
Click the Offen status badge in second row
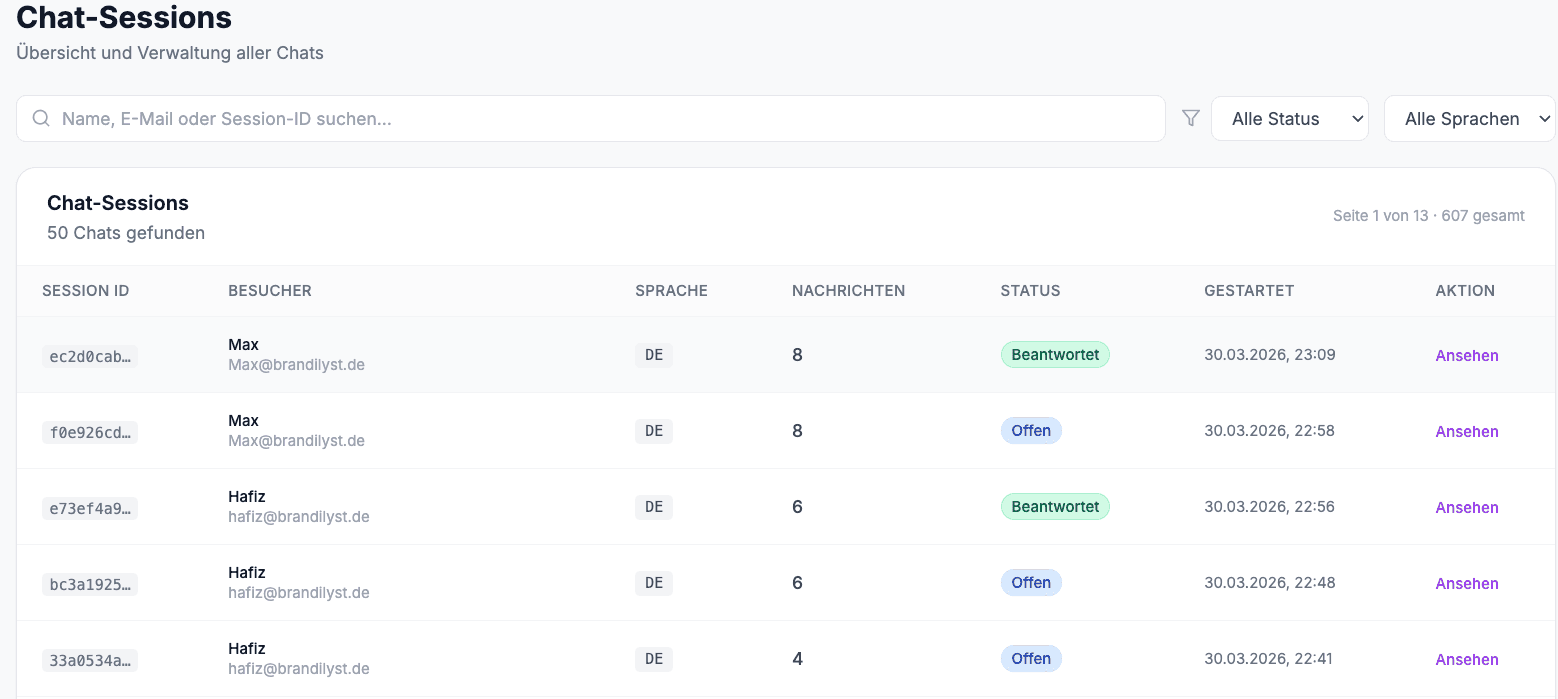pyautogui.click(x=1031, y=430)
